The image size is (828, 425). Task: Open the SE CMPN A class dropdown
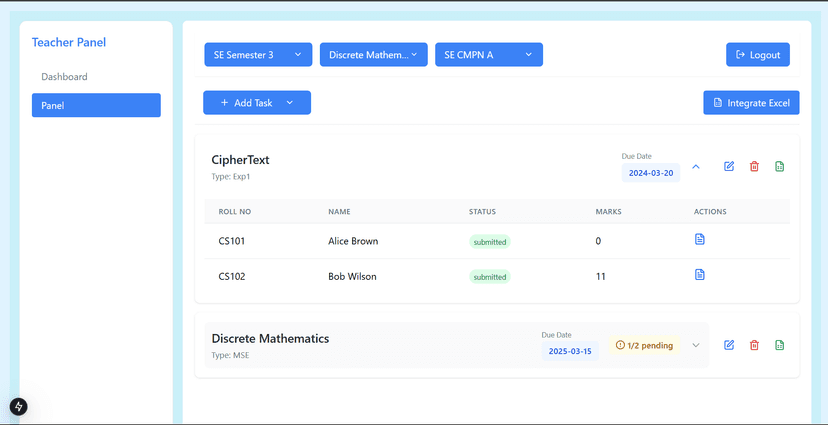(x=488, y=55)
